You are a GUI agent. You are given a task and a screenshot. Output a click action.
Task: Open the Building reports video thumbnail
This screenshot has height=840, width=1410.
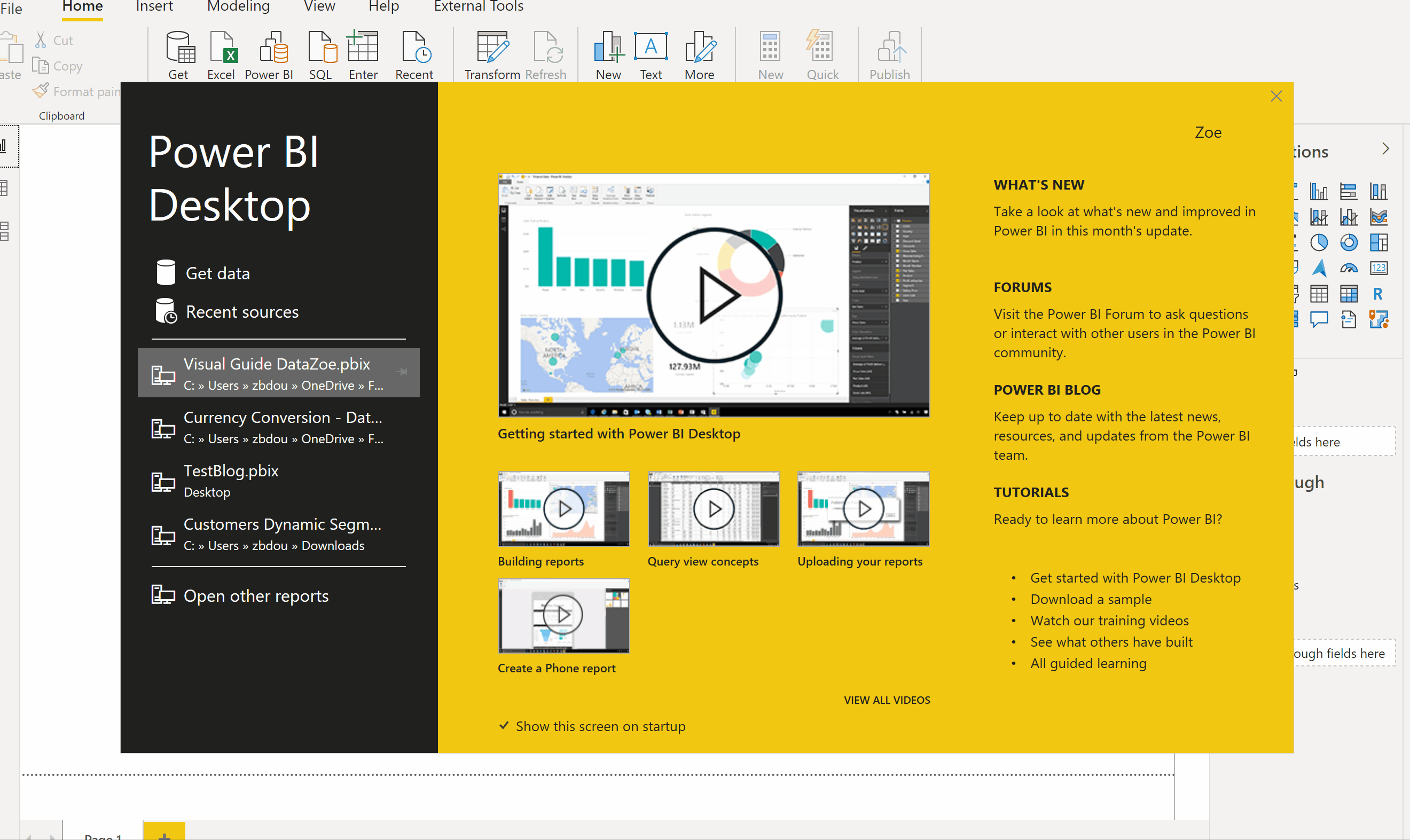click(x=563, y=509)
